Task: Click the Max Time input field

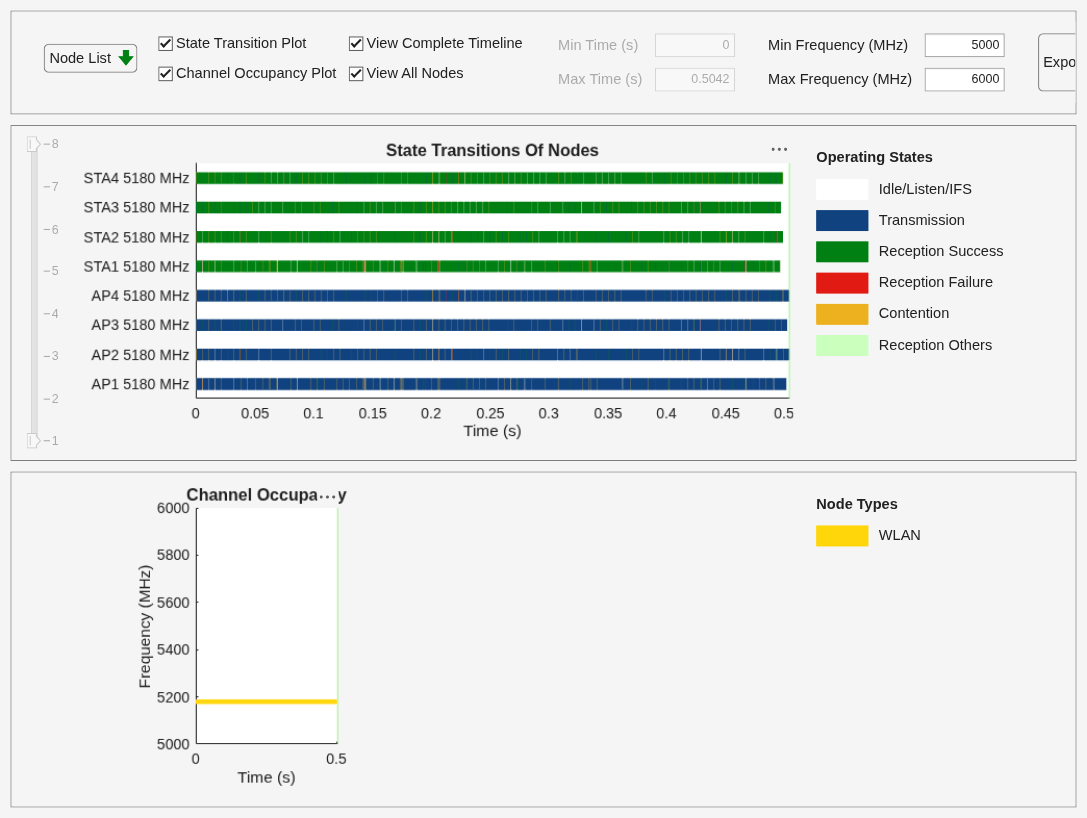Action: coord(695,79)
